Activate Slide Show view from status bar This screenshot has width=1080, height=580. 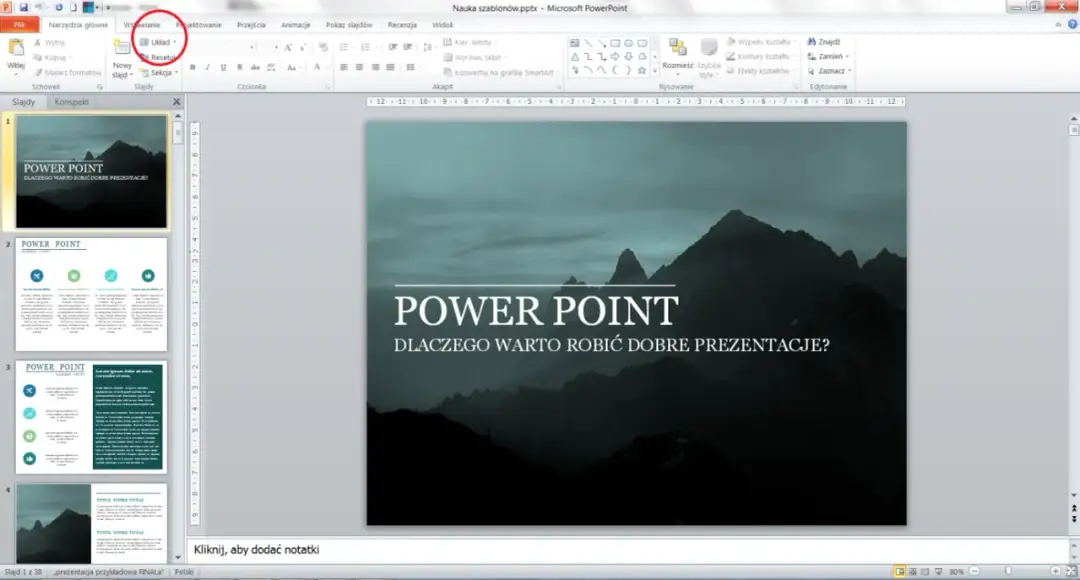click(x=938, y=570)
